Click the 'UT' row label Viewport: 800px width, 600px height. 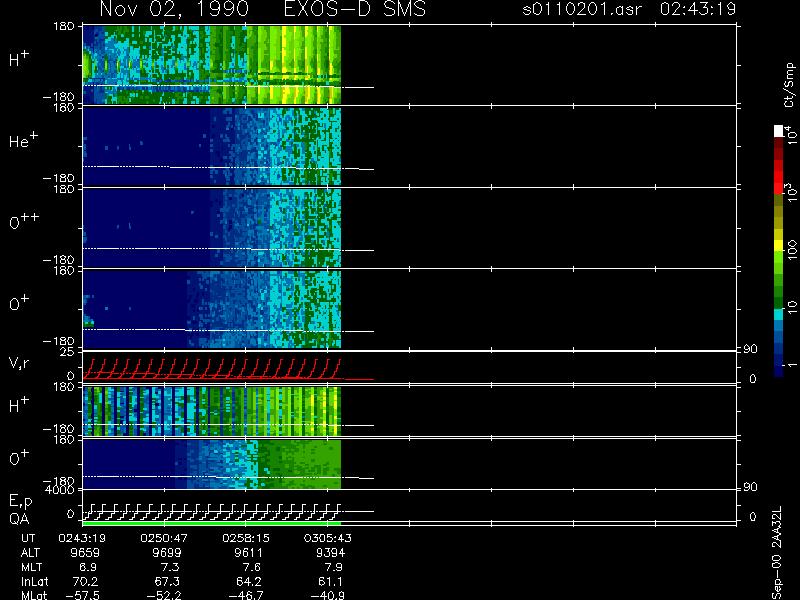point(29,538)
